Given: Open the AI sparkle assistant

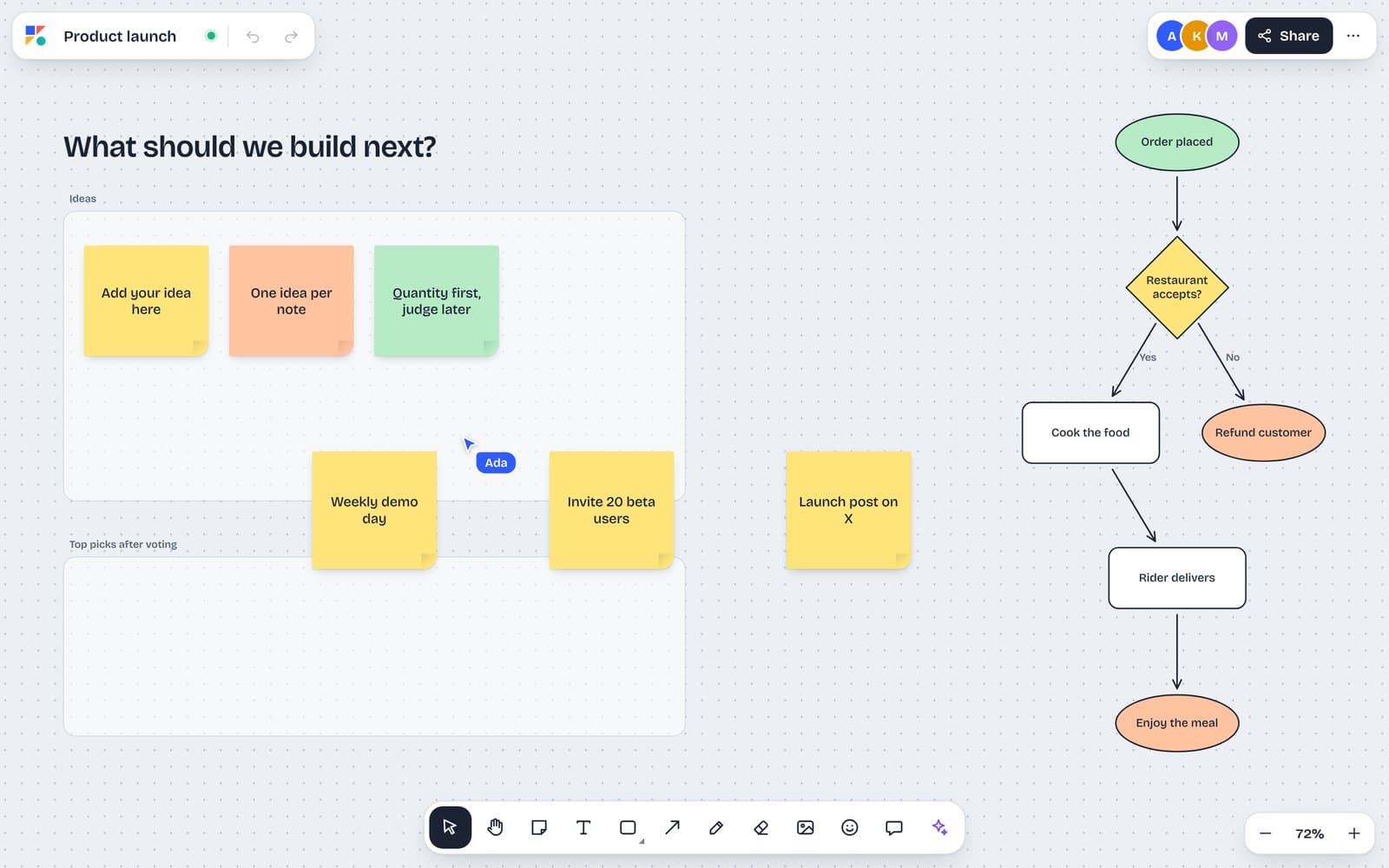Looking at the screenshot, I should pyautogui.click(x=939, y=827).
